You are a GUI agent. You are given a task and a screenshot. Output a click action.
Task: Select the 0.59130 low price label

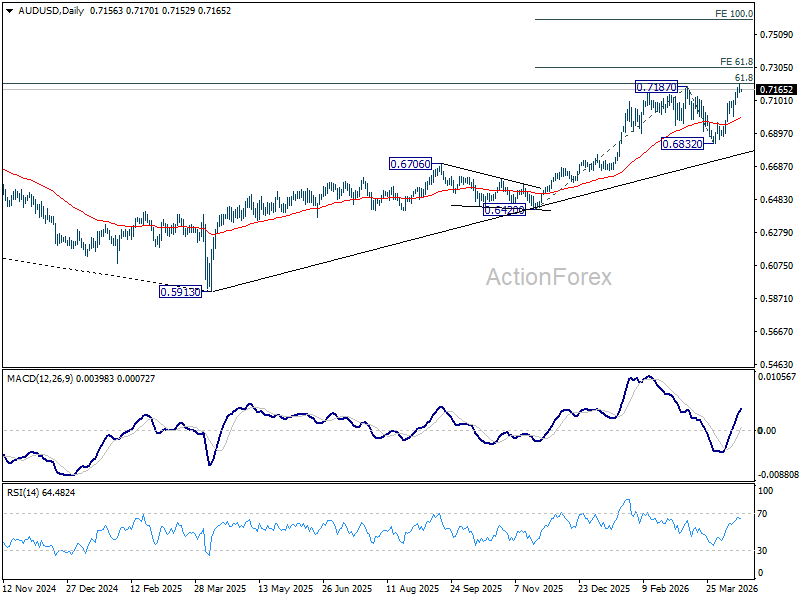point(180,292)
